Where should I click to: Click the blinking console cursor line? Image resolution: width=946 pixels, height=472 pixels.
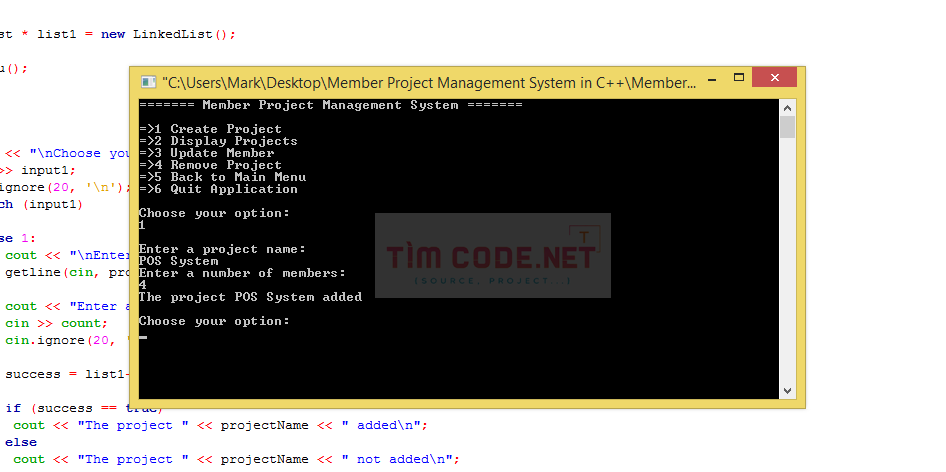click(x=143, y=337)
